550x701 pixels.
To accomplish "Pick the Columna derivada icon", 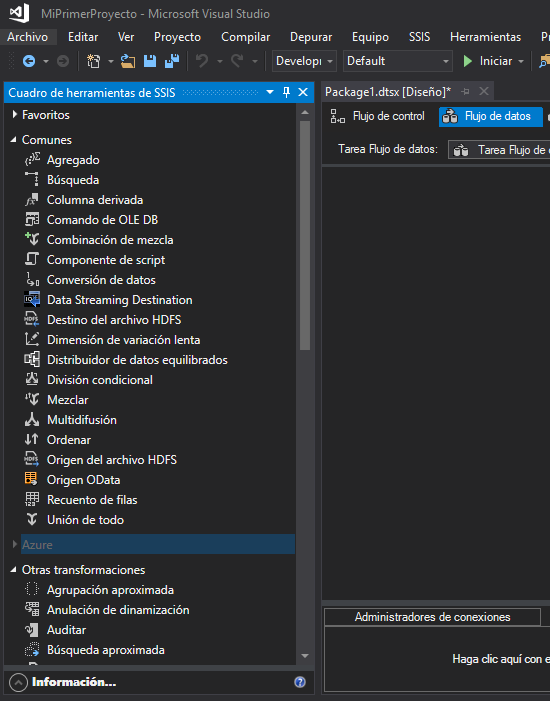I will point(32,200).
